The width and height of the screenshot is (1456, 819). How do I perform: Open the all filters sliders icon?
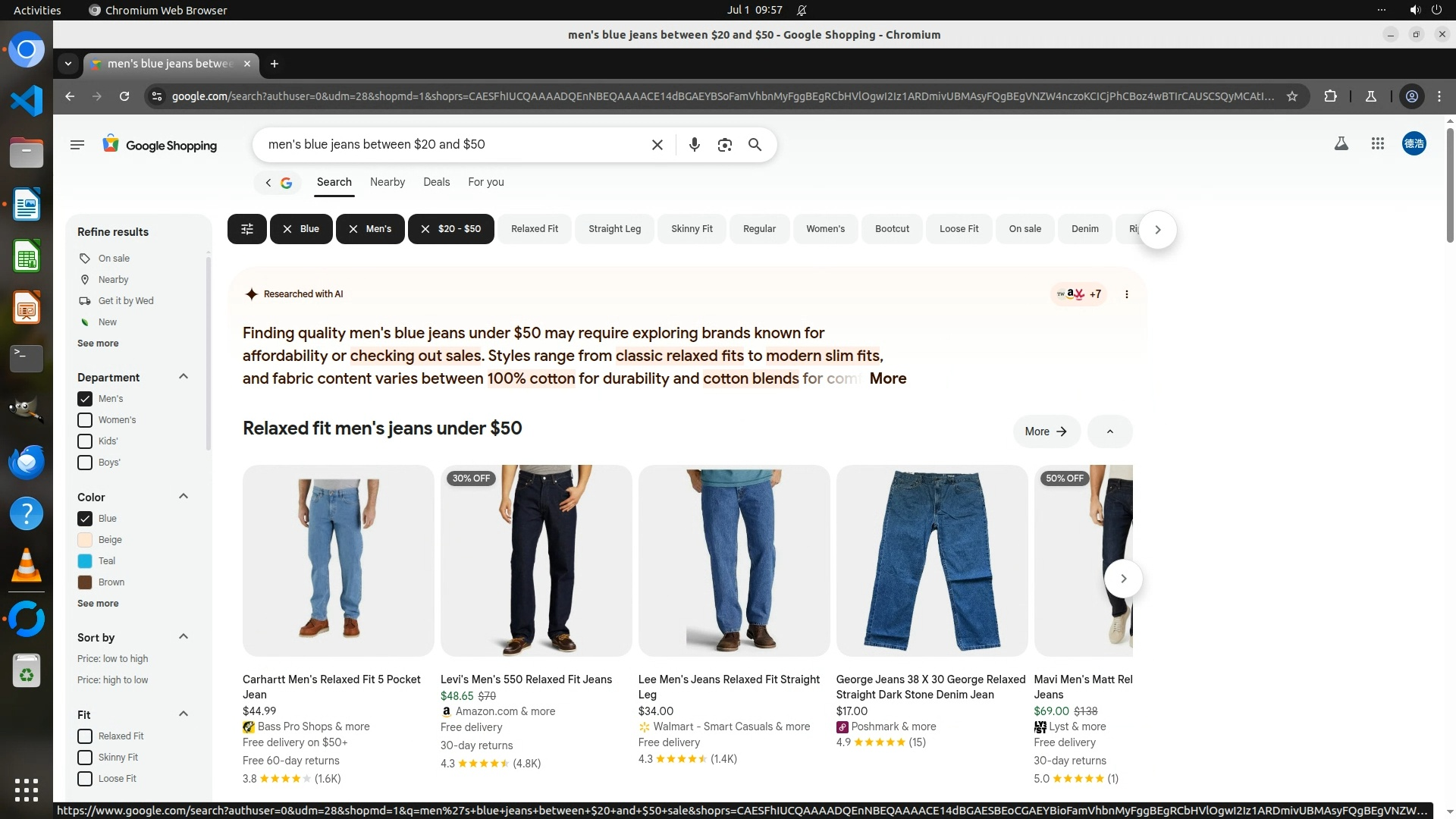246,229
